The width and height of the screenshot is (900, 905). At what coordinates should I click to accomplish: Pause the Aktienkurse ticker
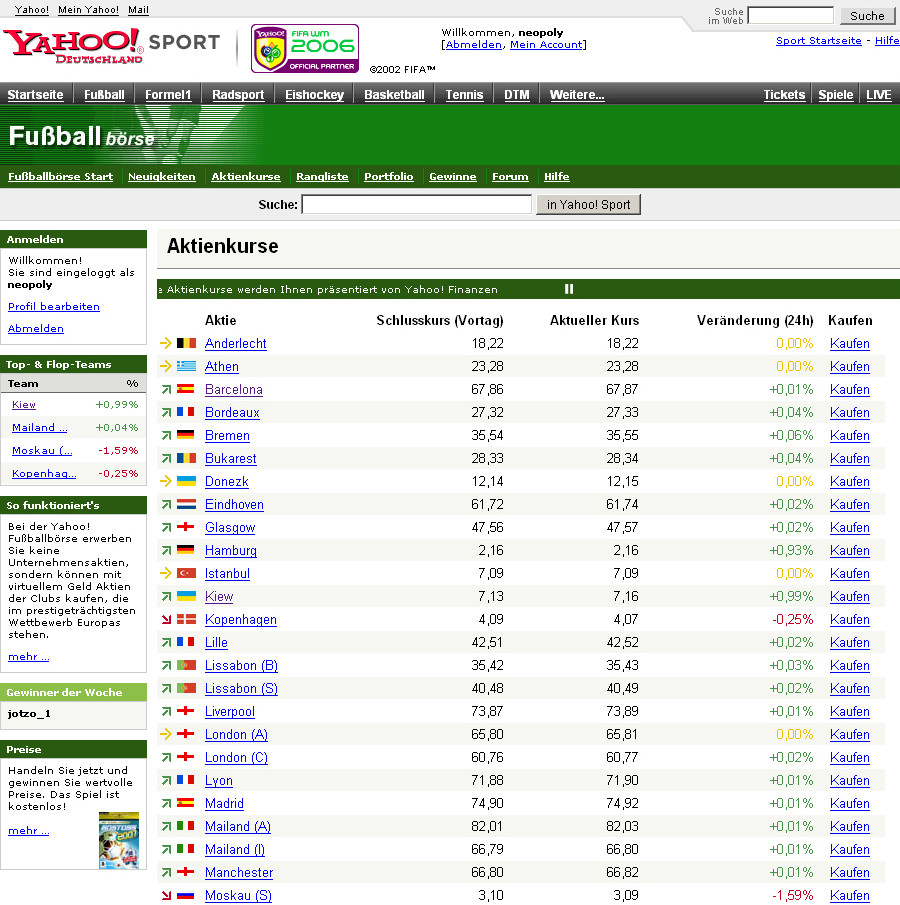point(569,289)
